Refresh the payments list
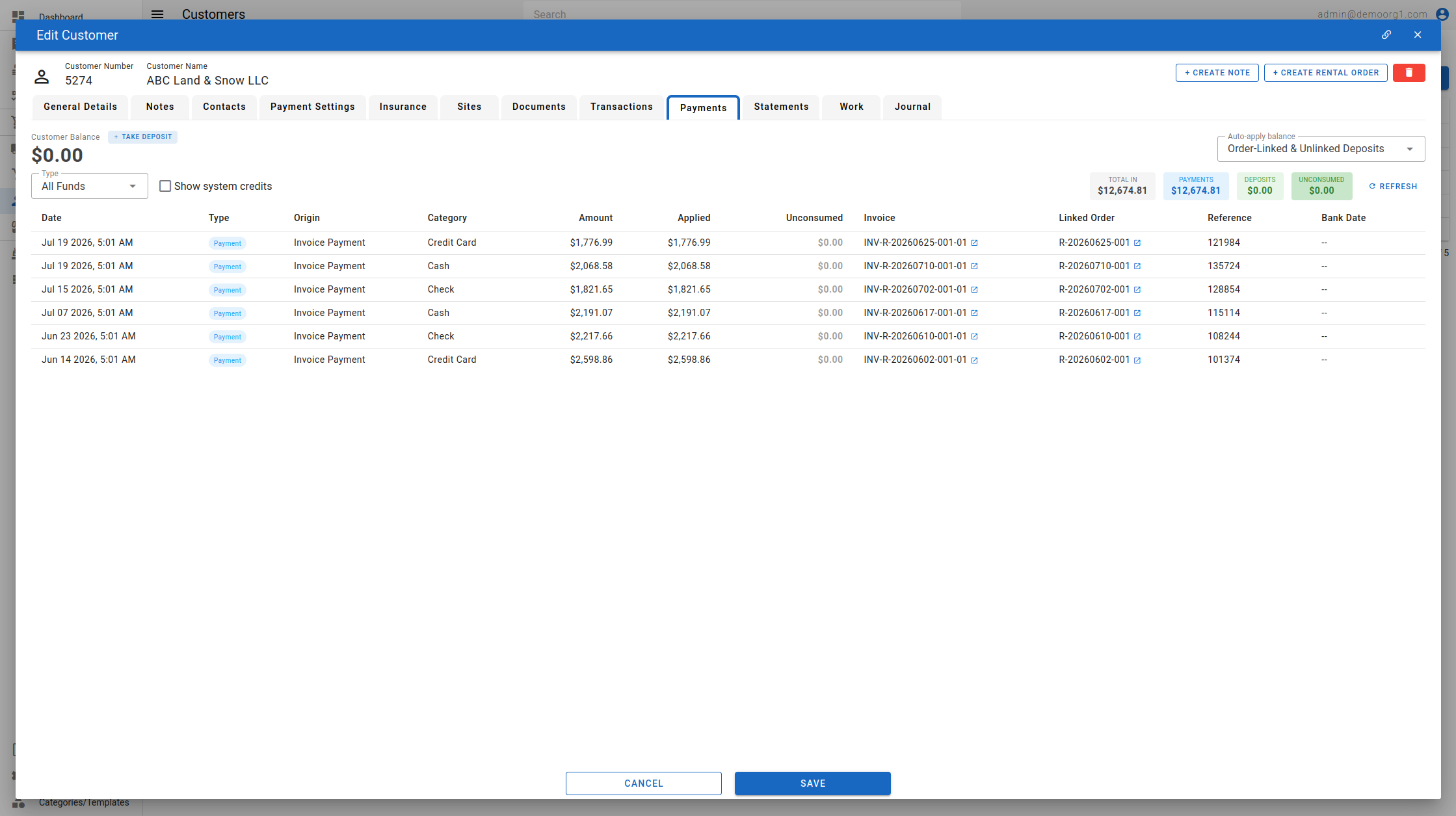The image size is (1456, 816). point(1393,187)
